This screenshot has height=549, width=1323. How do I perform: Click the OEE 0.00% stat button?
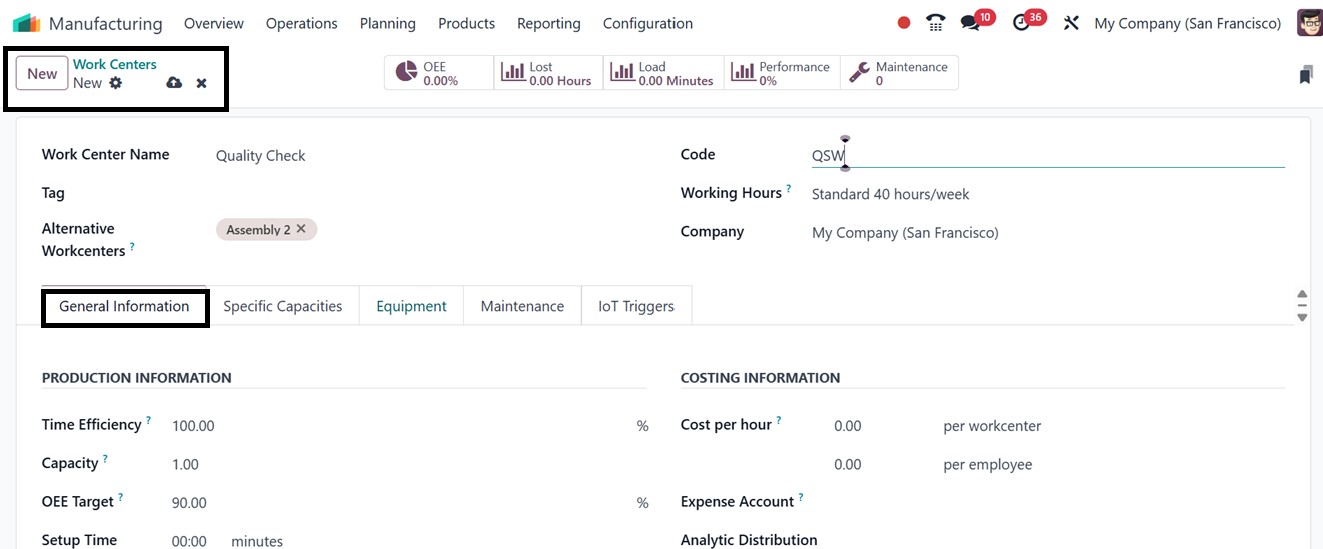coord(439,73)
